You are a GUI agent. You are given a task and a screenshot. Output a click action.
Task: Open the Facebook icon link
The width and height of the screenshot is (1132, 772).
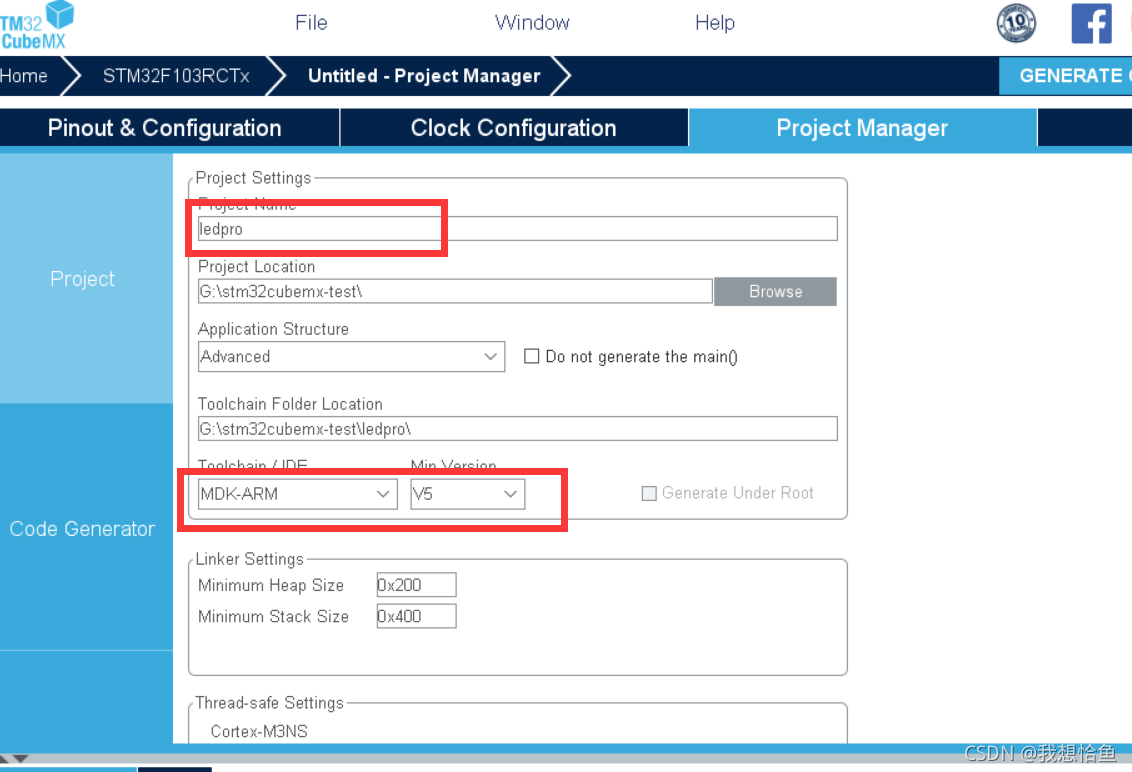(x=1091, y=24)
